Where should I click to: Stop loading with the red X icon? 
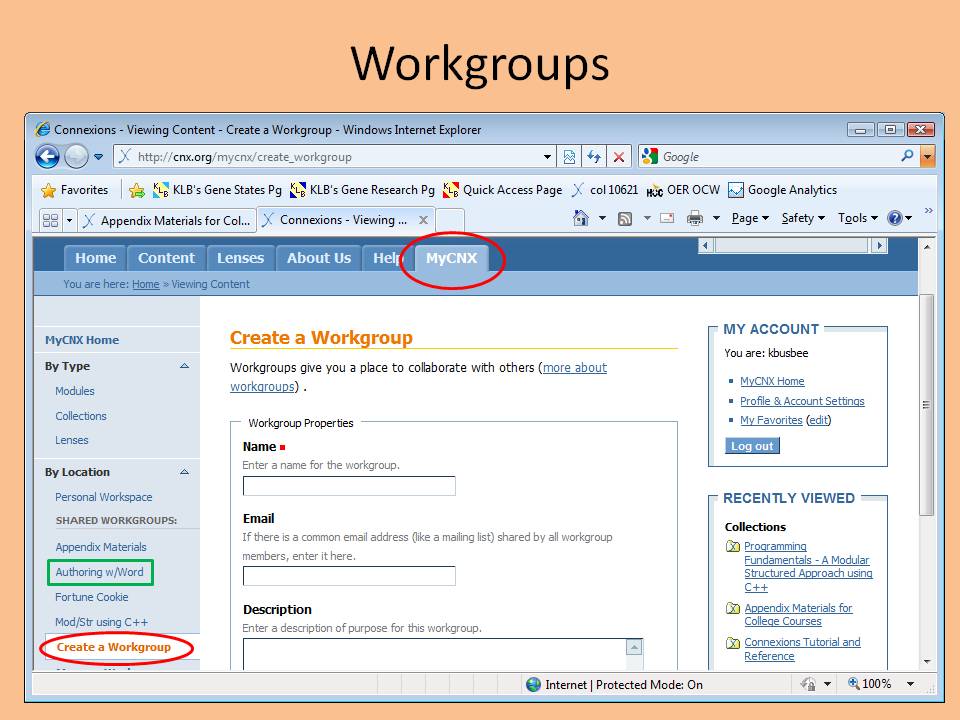point(619,157)
